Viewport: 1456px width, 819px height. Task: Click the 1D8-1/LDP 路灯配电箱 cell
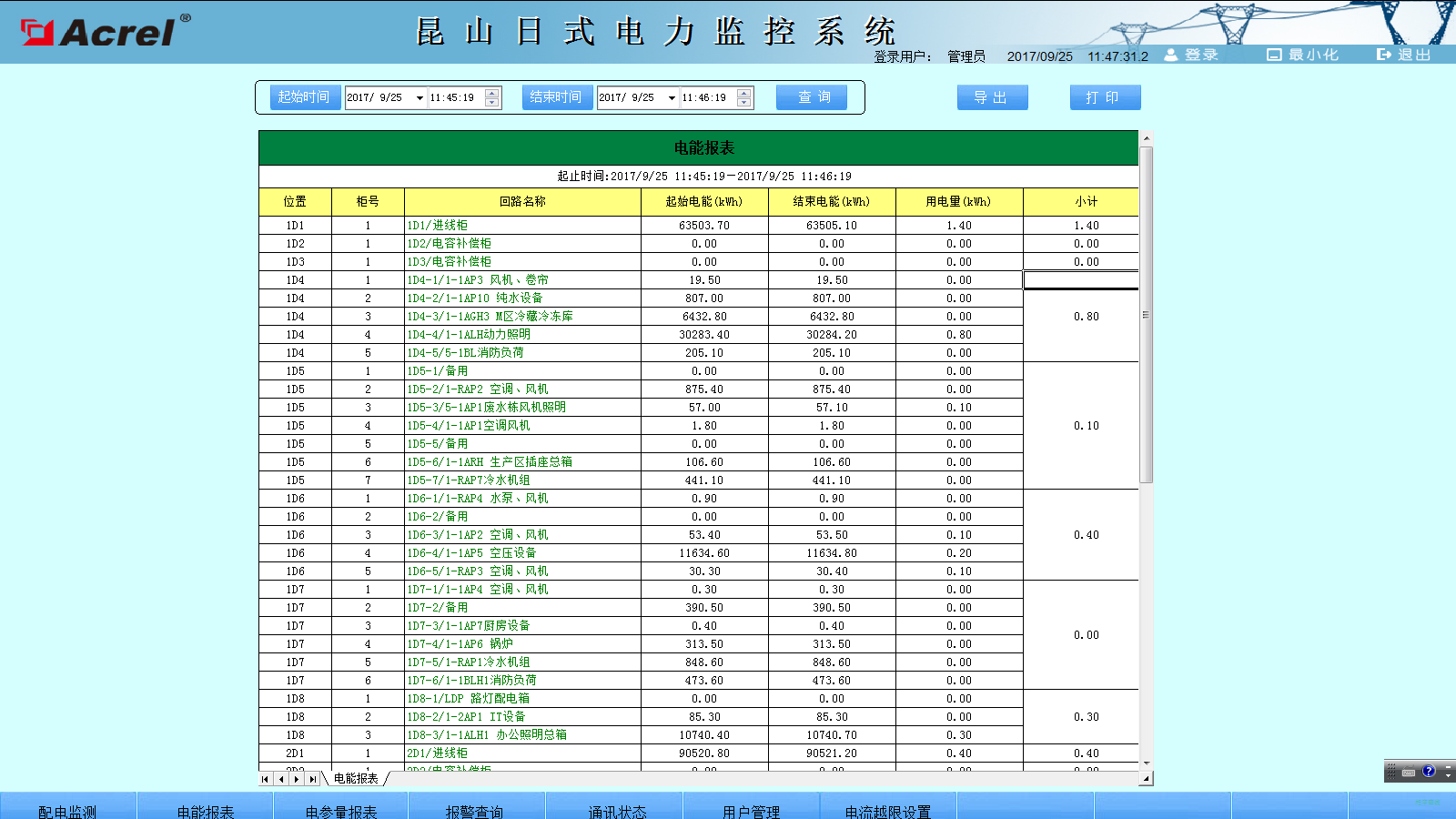(522, 699)
